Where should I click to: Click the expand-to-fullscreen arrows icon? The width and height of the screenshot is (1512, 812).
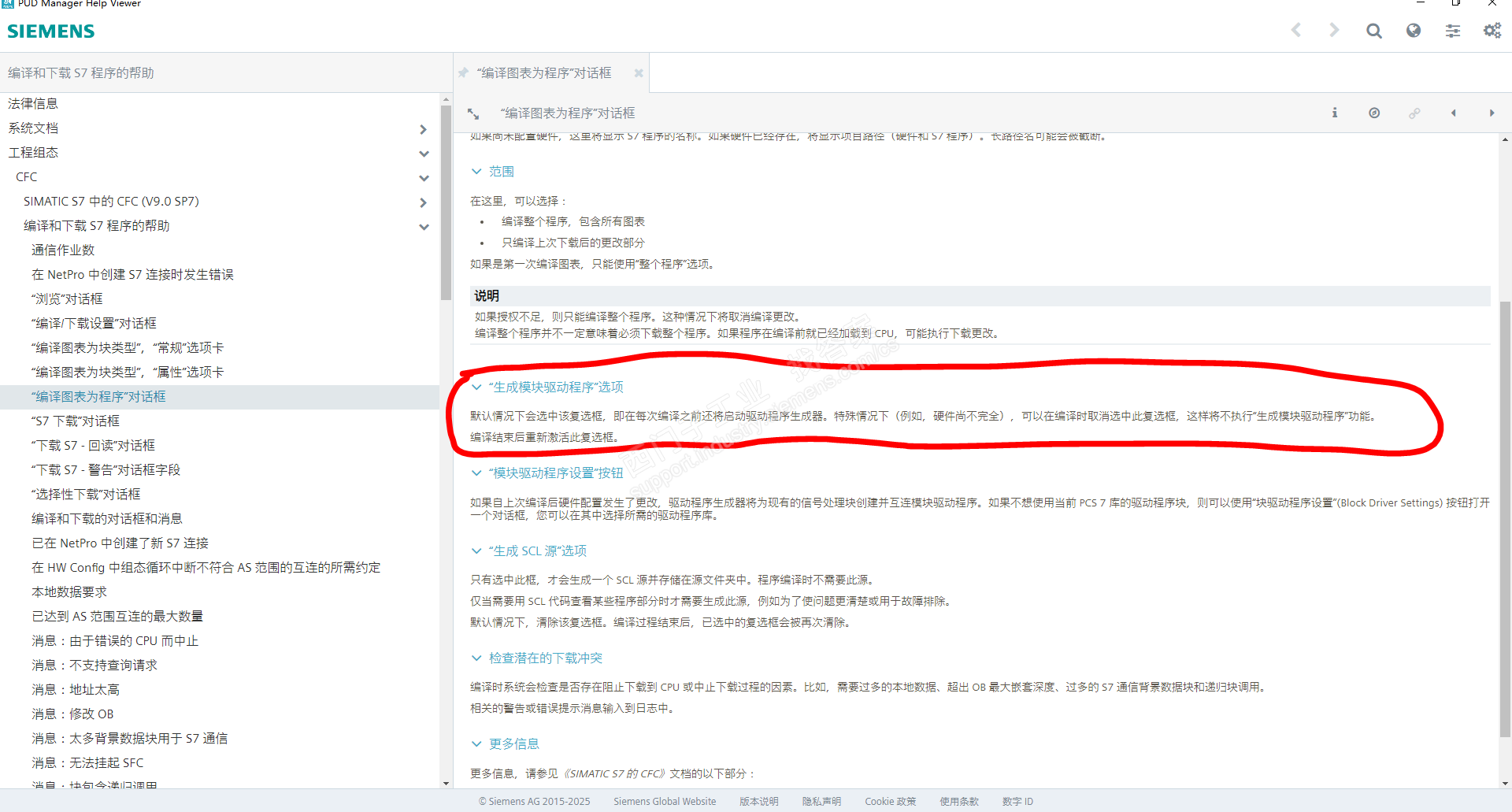[x=473, y=113]
